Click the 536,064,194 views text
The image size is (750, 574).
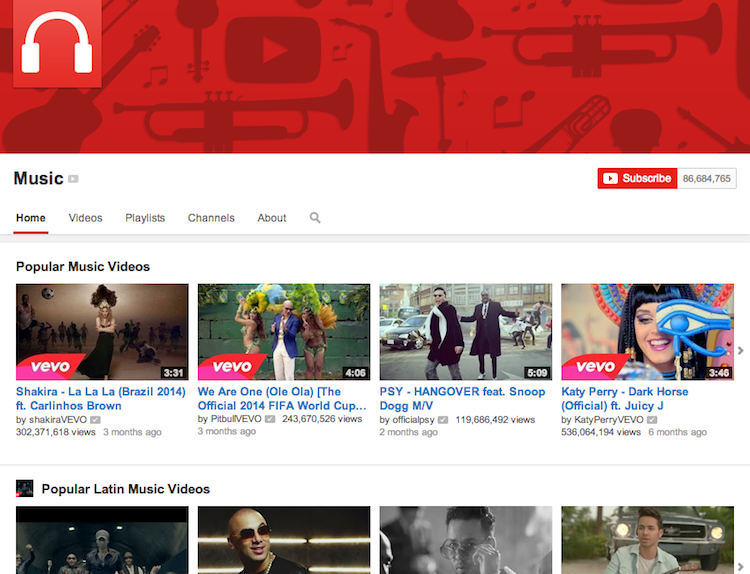pos(601,432)
